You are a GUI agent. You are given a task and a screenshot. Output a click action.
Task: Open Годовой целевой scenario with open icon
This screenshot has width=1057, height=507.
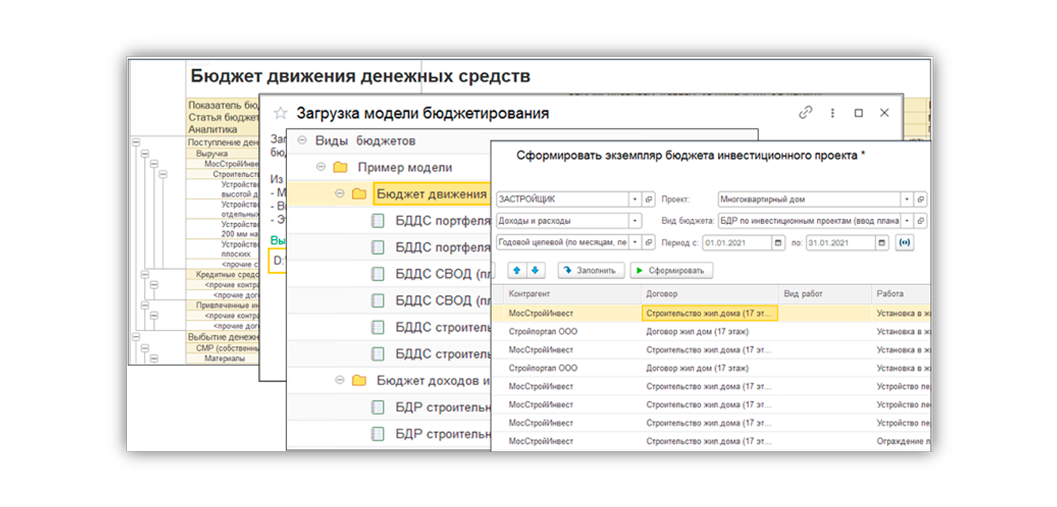[x=648, y=242]
